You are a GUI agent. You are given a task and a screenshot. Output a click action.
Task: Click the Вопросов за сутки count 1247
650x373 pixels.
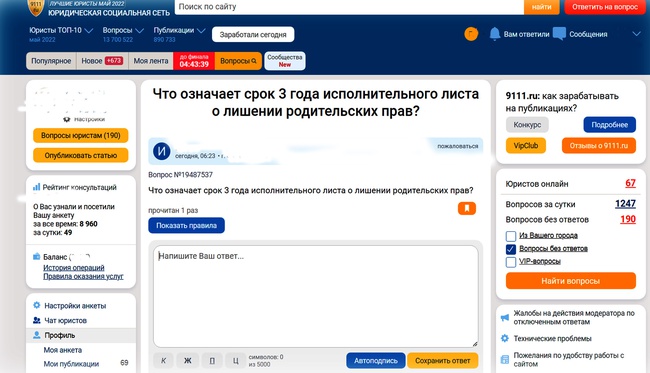625,203
